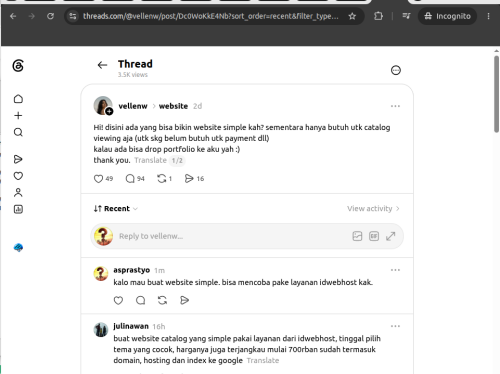Open browser three-dot menu
Image resolution: width=500 pixels, height=374 pixels.
(x=488, y=16)
